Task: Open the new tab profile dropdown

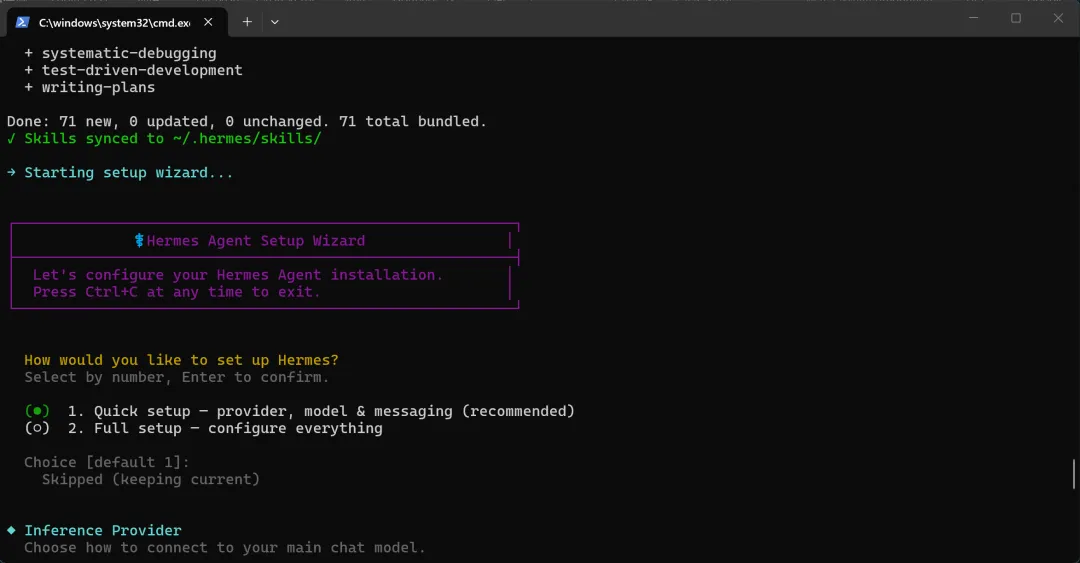Action: [x=275, y=22]
